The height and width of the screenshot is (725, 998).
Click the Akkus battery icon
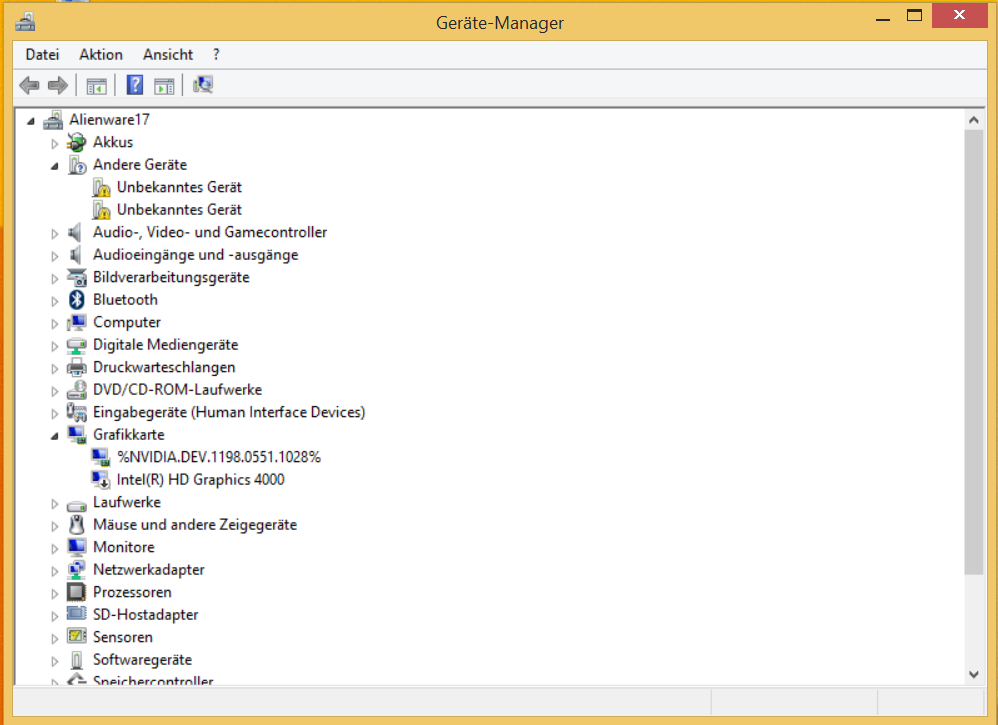(77, 143)
